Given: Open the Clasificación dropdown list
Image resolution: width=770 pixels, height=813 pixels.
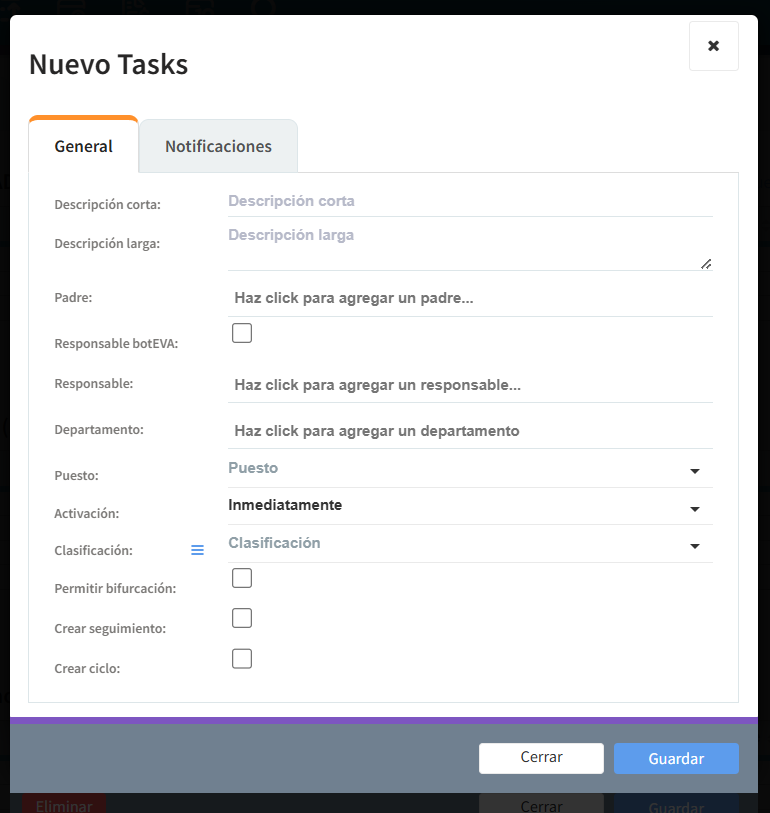Looking at the screenshot, I should (470, 544).
